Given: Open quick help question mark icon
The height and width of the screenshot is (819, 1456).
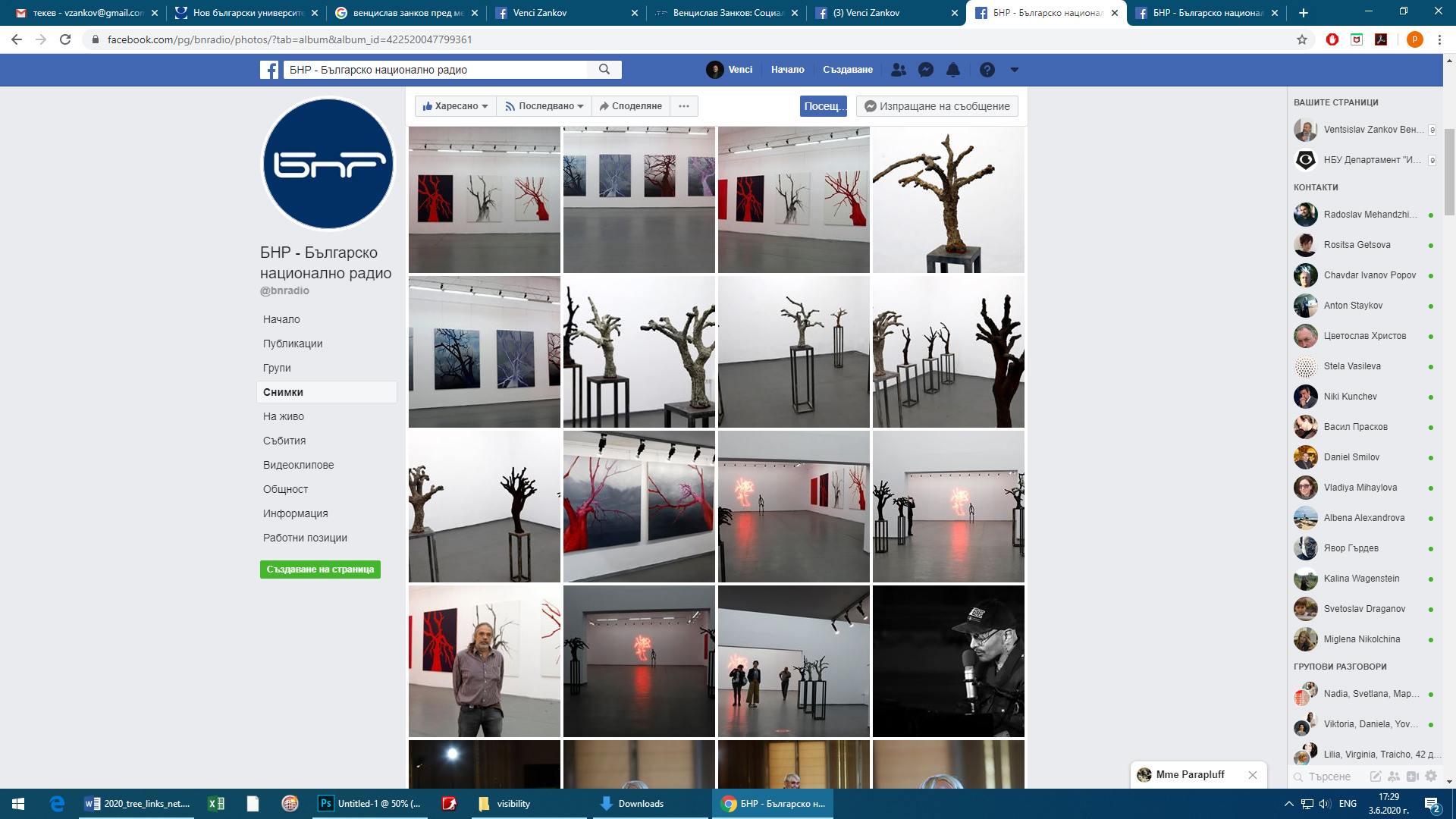Looking at the screenshot, I should coord(987,70).
